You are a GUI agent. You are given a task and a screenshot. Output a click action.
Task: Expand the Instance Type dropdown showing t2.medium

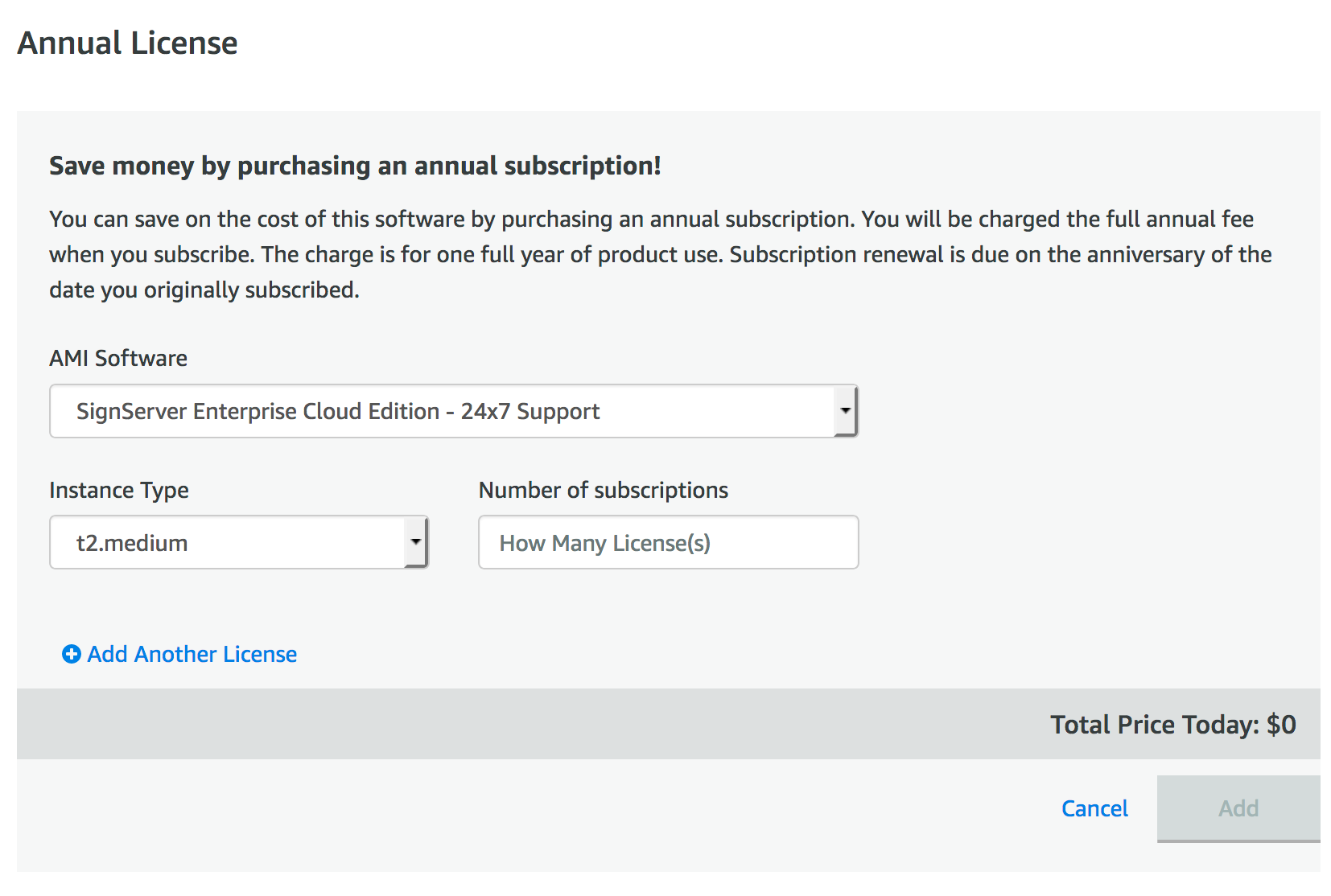[x=238, y=543]
